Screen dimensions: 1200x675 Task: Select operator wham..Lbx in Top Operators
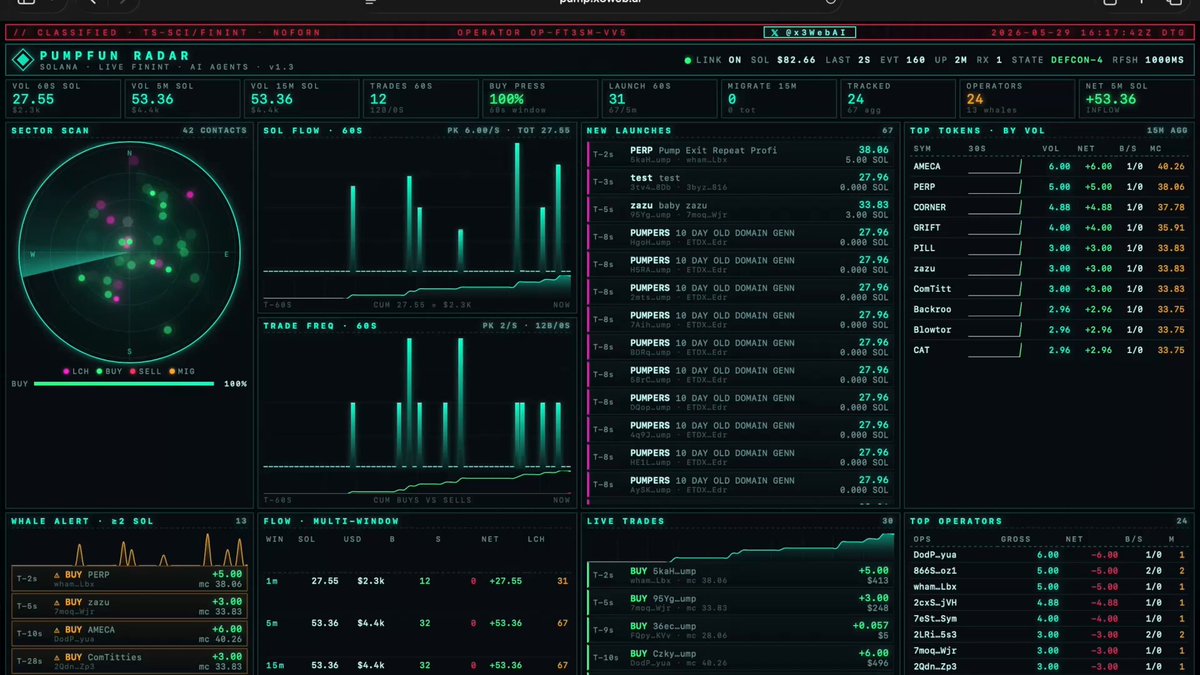click(1051, 586)
